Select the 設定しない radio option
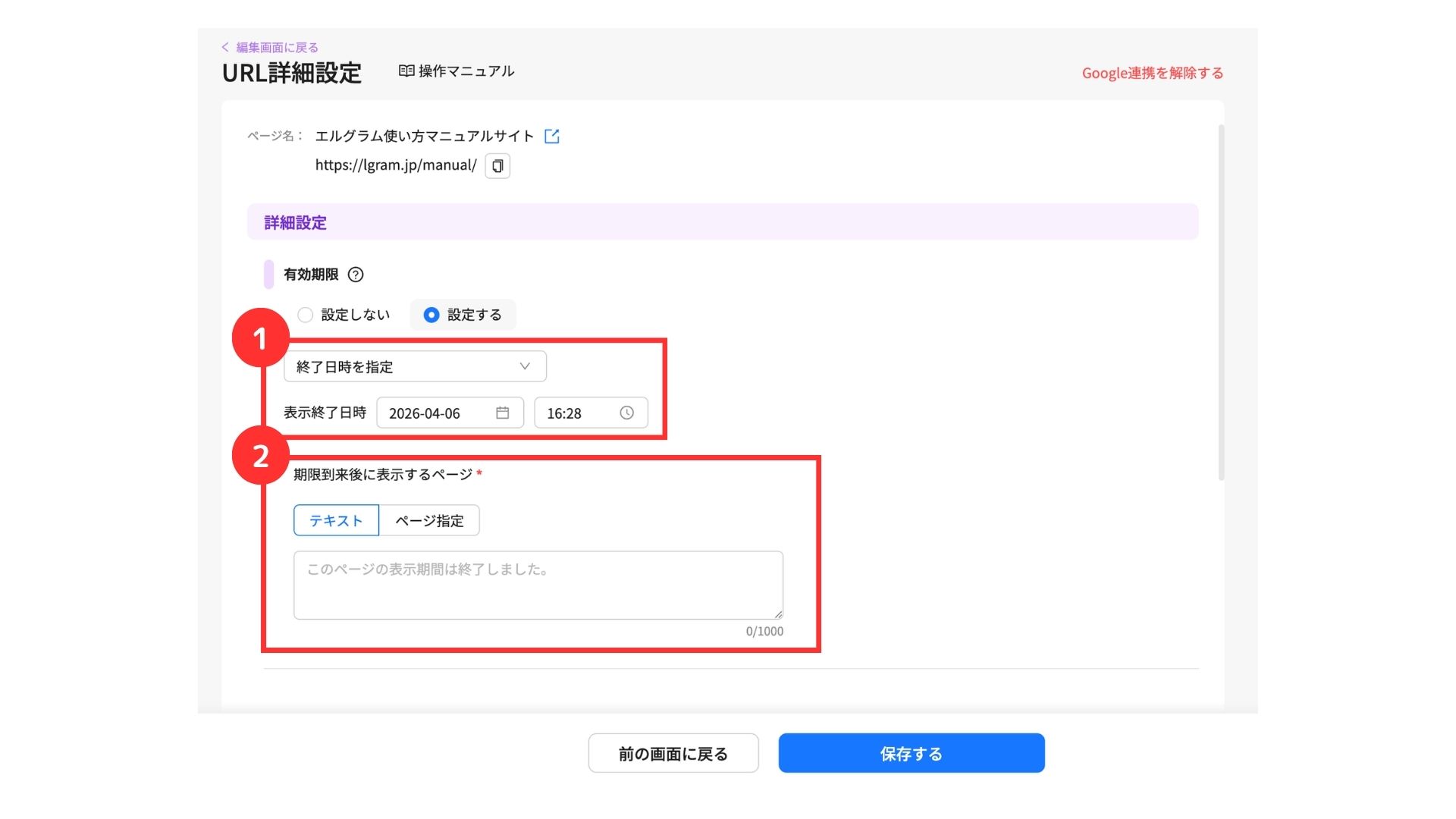Screen dimensions: 1456x819 coord(306,315)
